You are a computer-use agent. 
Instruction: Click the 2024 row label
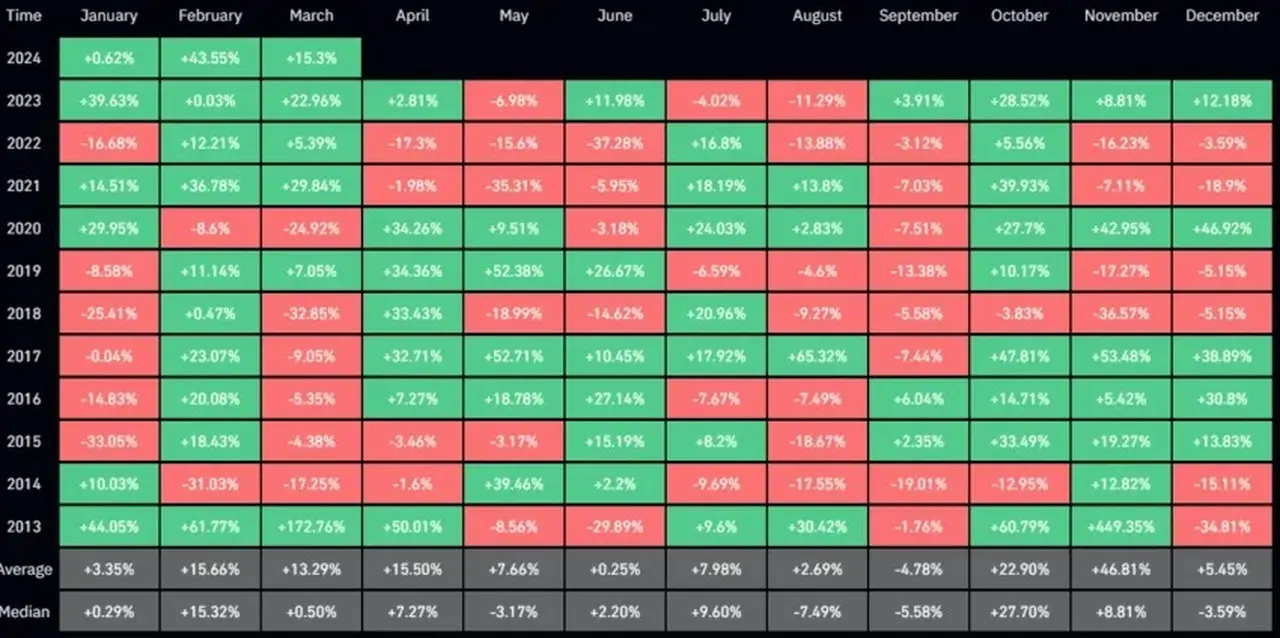(x=23, y=58)
